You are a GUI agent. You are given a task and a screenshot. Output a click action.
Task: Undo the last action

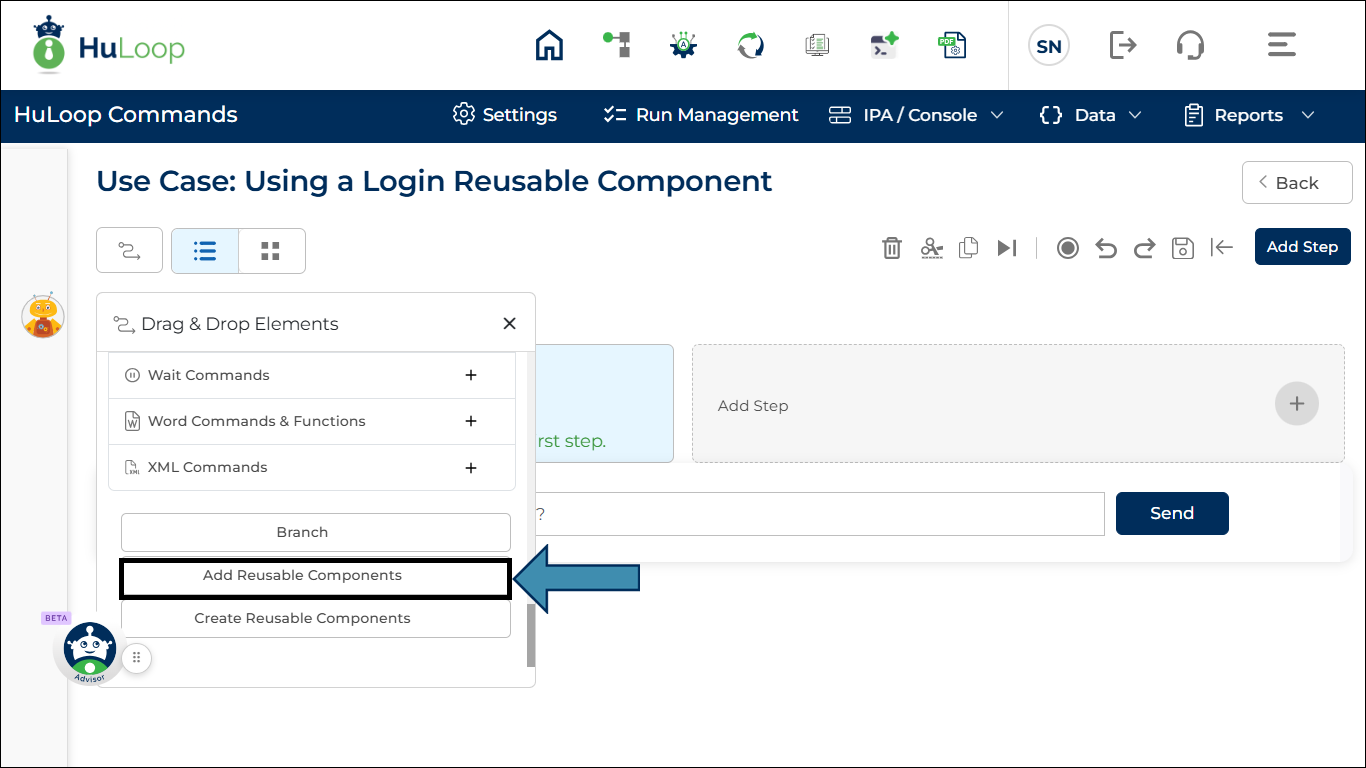tap(1105, 247)
